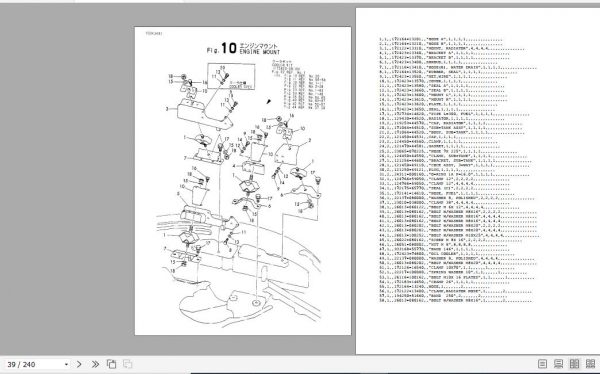Switch to two-page side-by-side view

click(x=574, y=364)
